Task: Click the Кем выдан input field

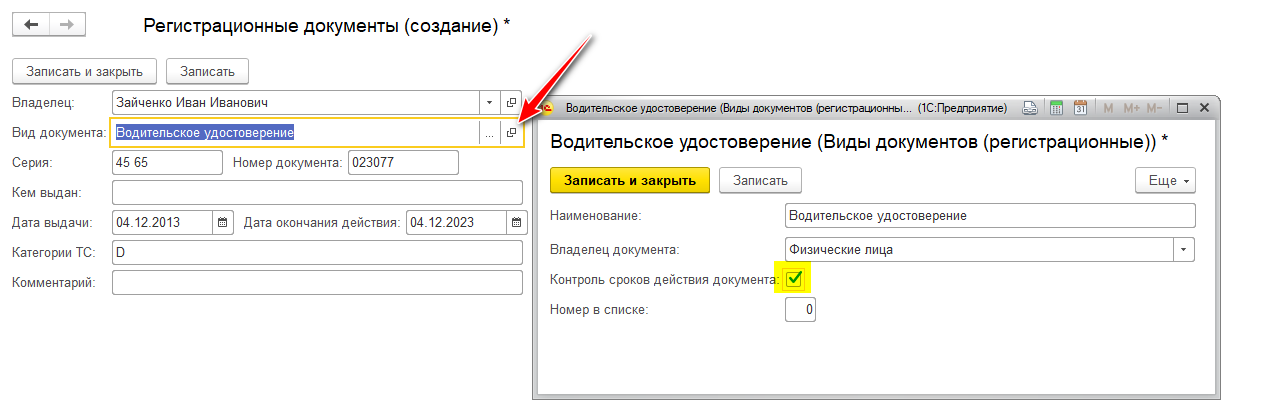Action: tap(317, 192)
